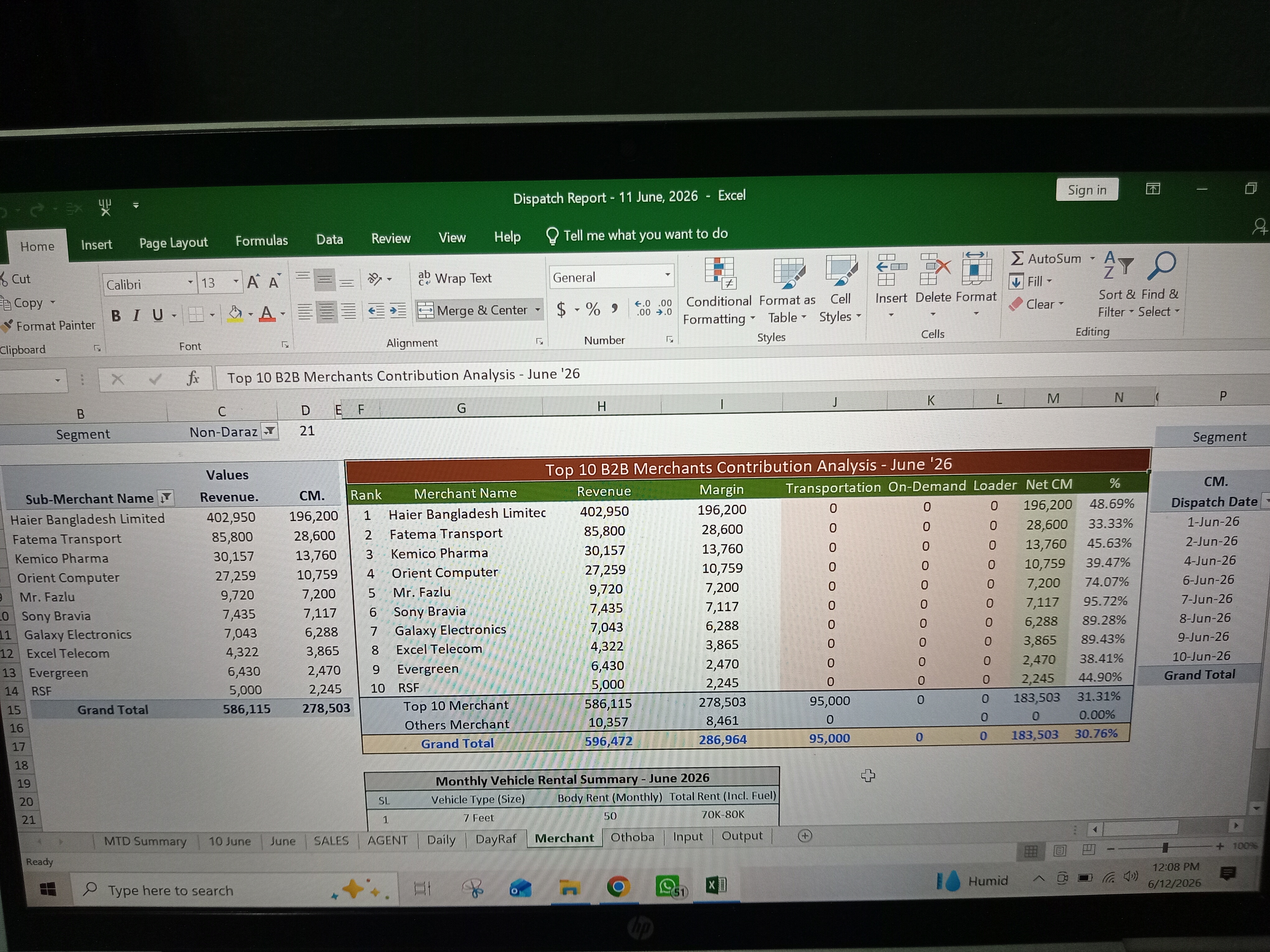This screenshot has height=952, width=1270.
Task: Expand the Clear dropdown
Action: tap(1061, 304)
